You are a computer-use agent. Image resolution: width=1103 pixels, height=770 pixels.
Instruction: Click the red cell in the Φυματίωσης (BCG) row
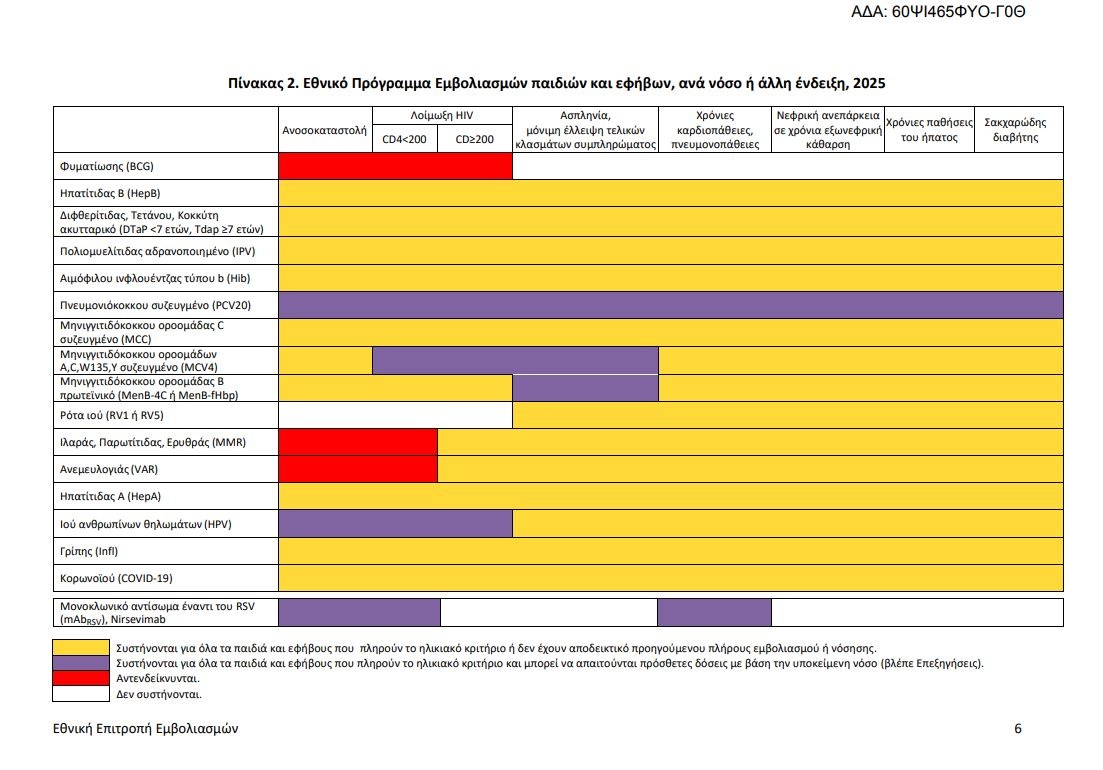point(395,166)
